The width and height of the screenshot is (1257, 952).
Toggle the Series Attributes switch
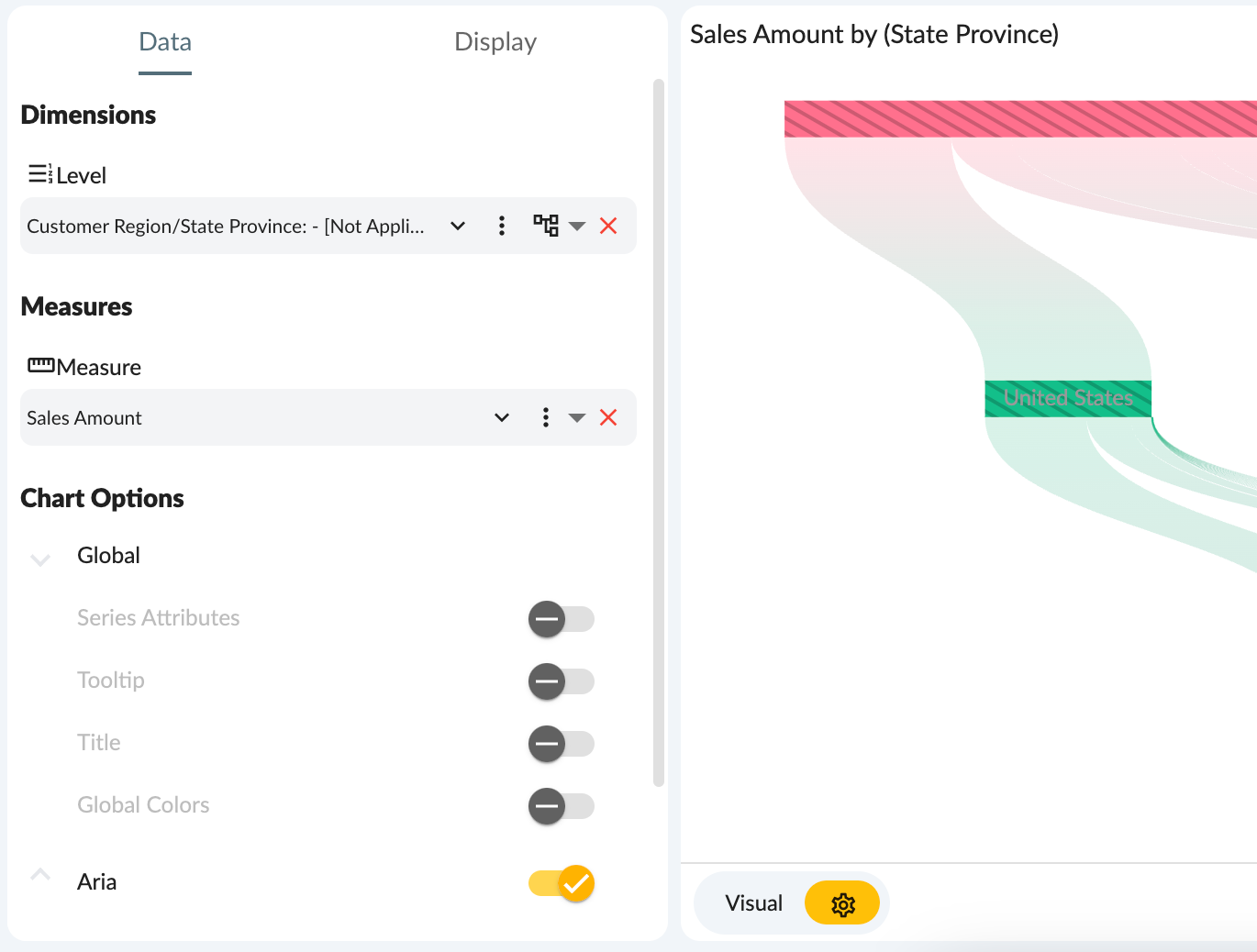click(x=561, y=619)
